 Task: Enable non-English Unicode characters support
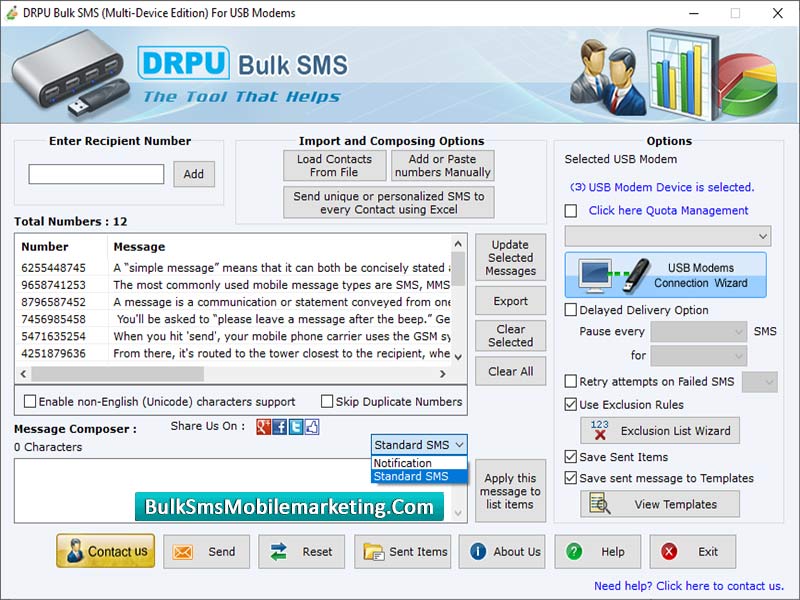click(x=30, y=401)
